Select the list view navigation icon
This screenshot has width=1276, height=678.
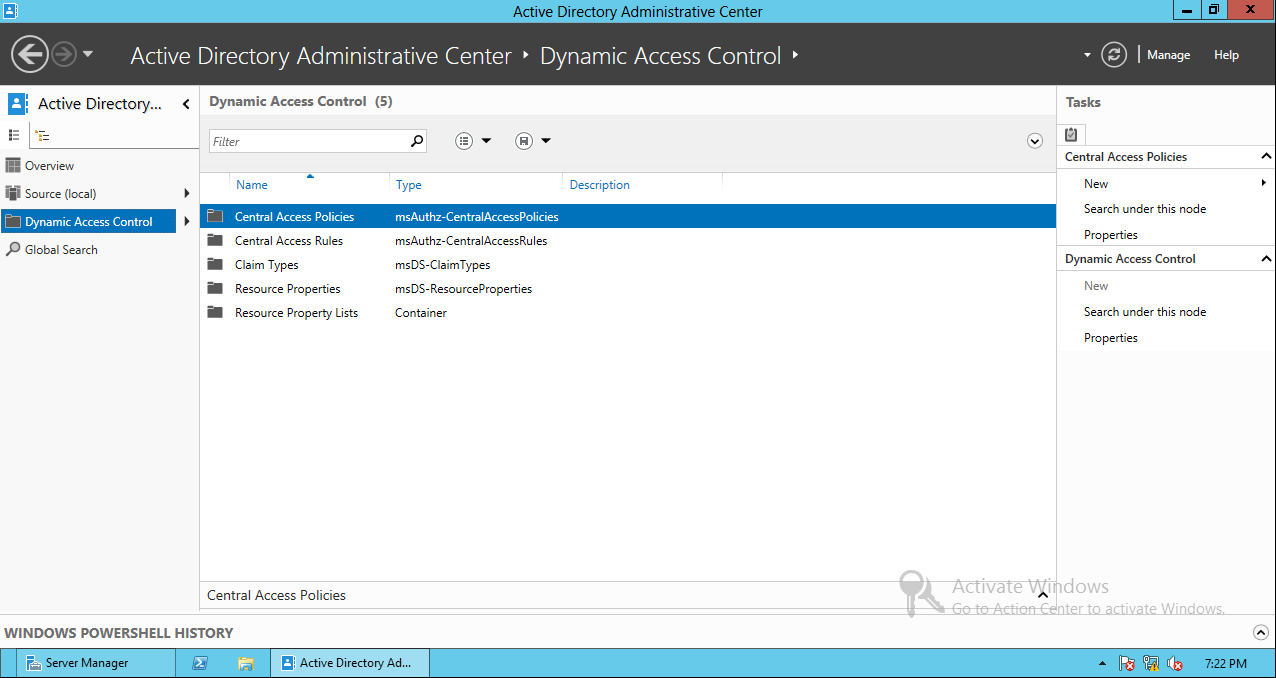[x=14, y=135]
